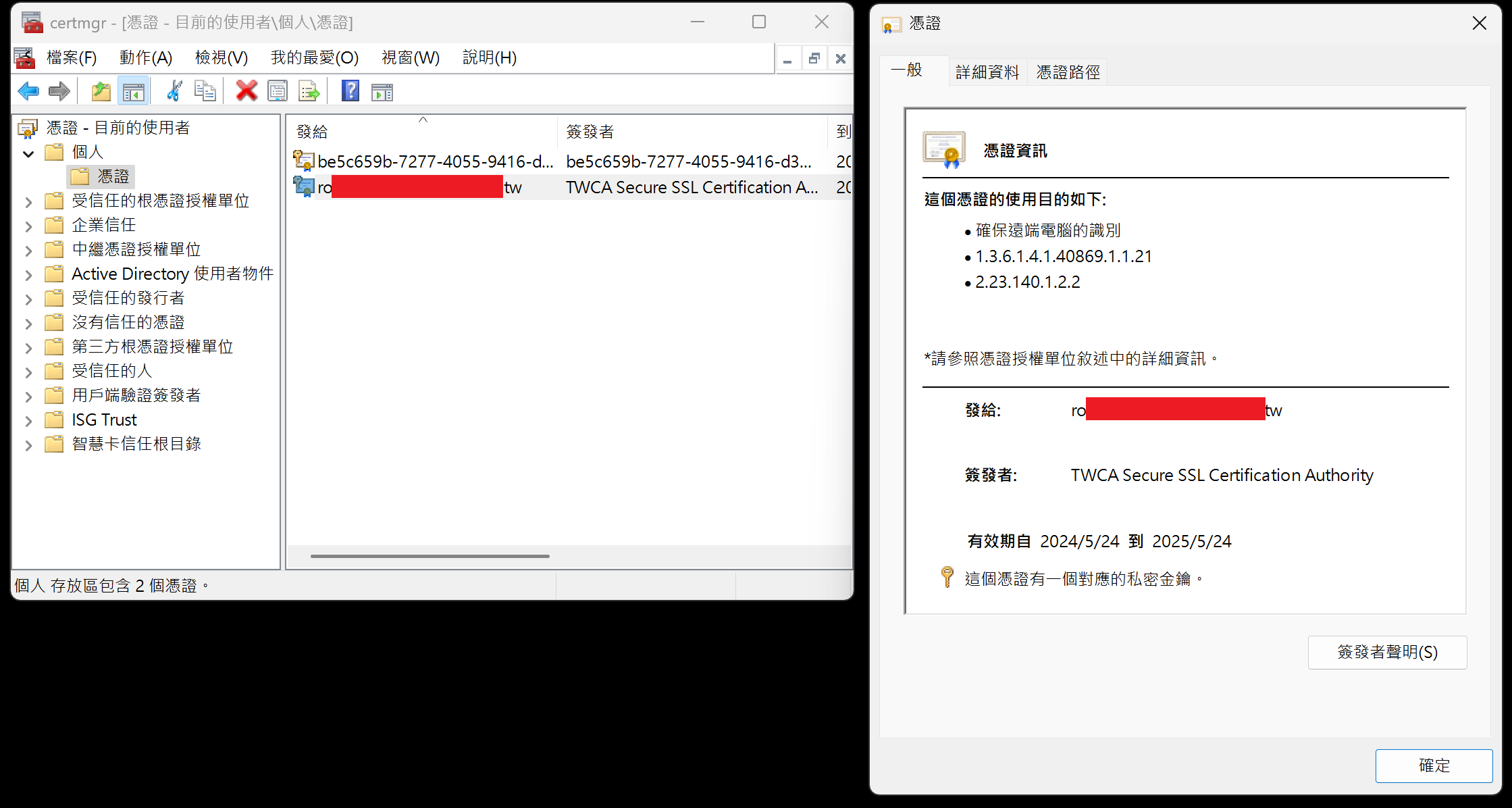The height and width of the screenshot is (808, 1512).
Task: Expand the ISG Trust chevron
Action: 28,421
